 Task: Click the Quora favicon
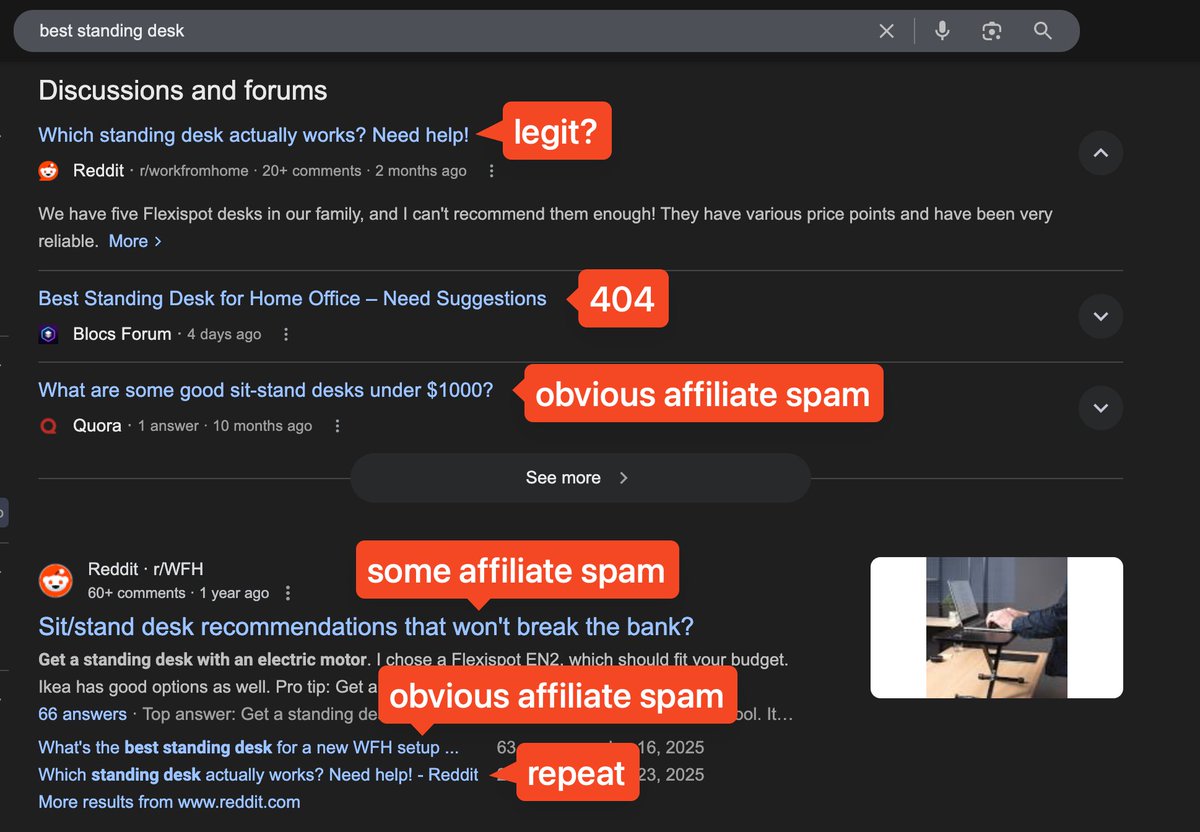click(49, 426)
